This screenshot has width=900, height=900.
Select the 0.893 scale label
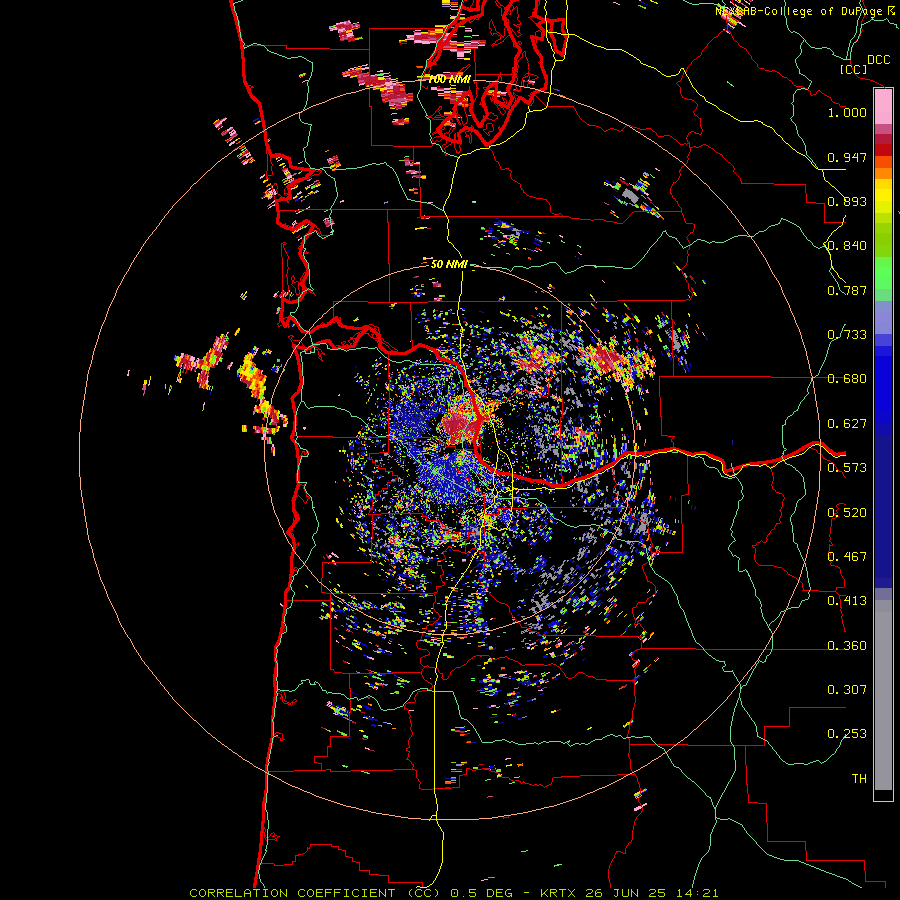(x=847, y=201)
